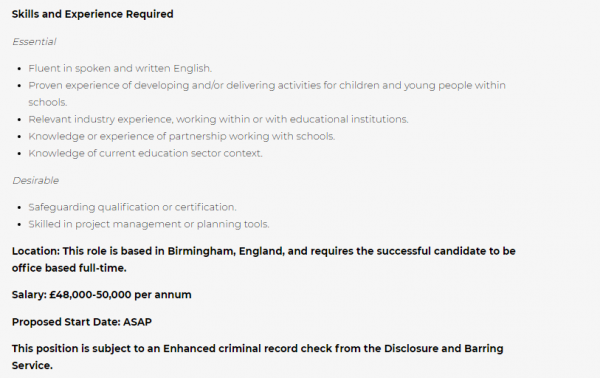This screenshot has height=378, width=600.
Task: Click the office based full-time text
Action: pos(69,268)
